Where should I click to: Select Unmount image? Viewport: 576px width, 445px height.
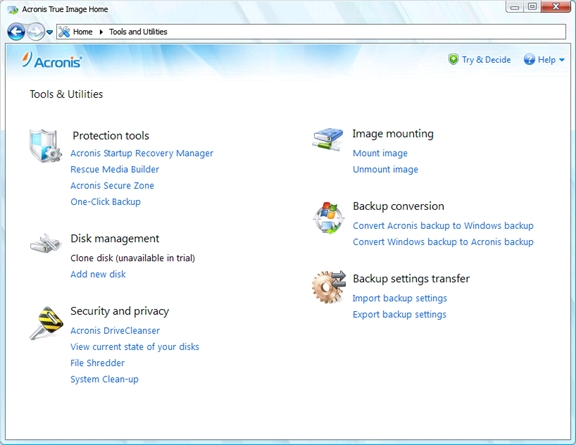point(385,169)
